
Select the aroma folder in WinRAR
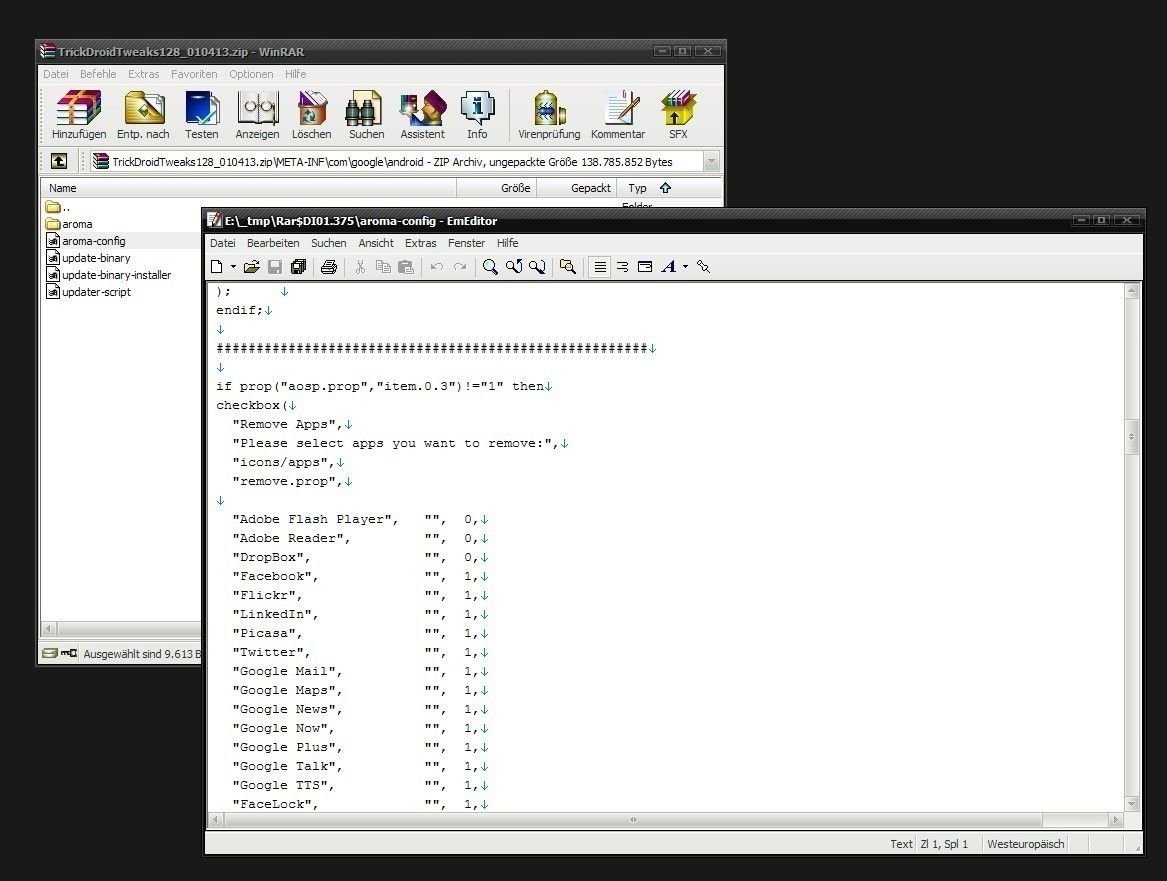pyautogui.click(x=69, y=224)
